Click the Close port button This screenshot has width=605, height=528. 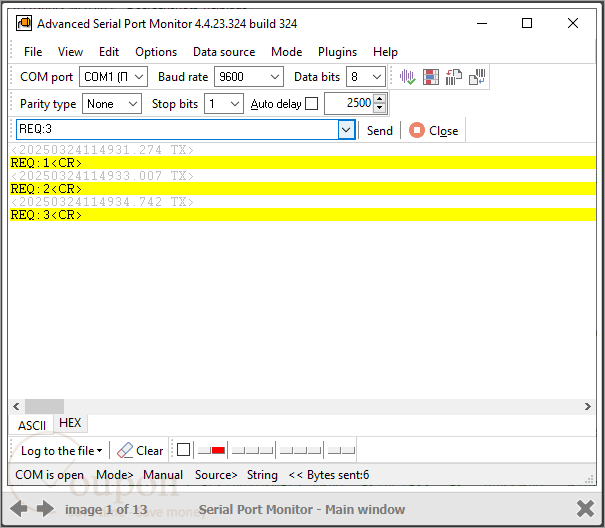[434, 130]
